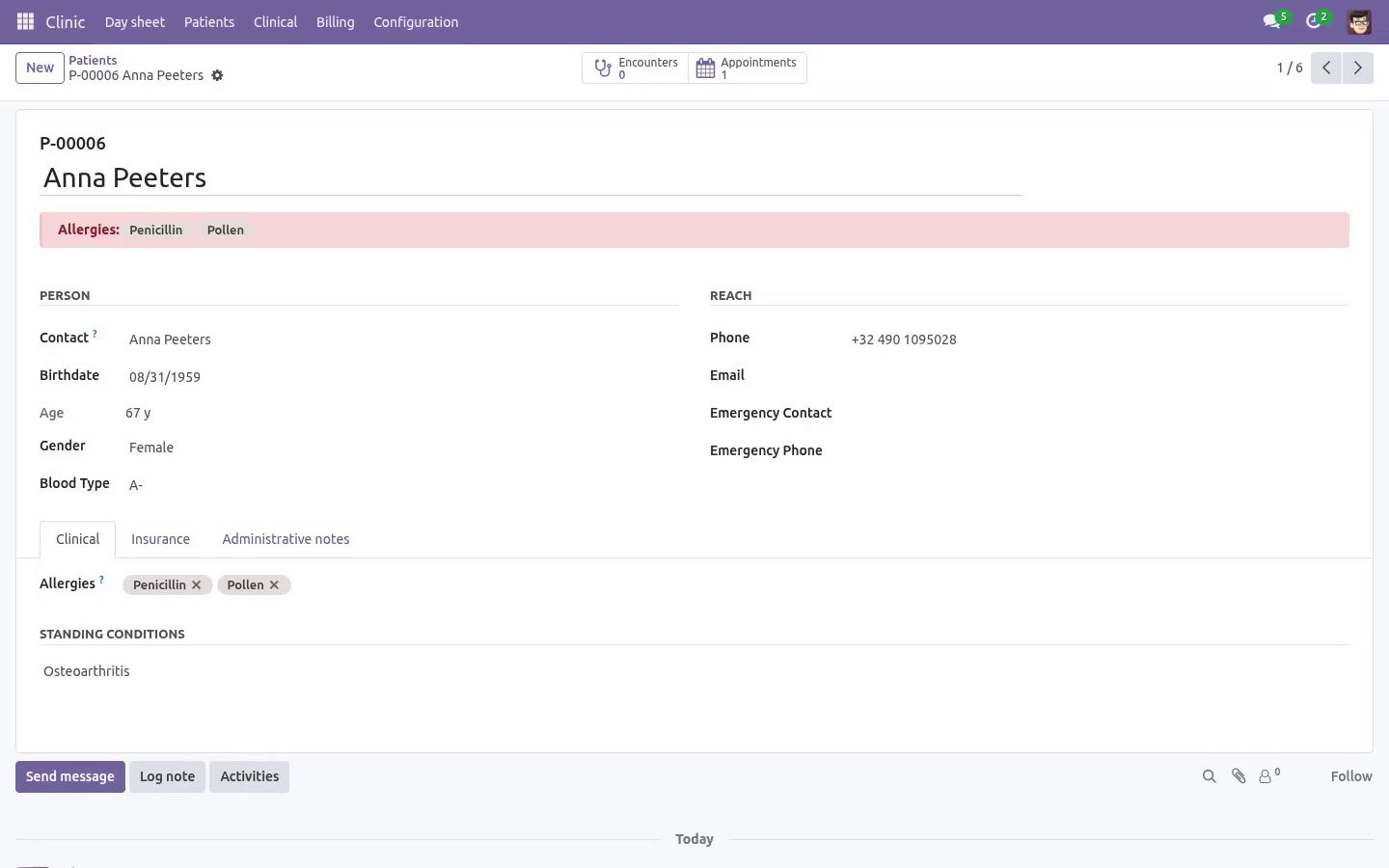
Task: Create a New patient record
Action: click(x=40, y=68)
